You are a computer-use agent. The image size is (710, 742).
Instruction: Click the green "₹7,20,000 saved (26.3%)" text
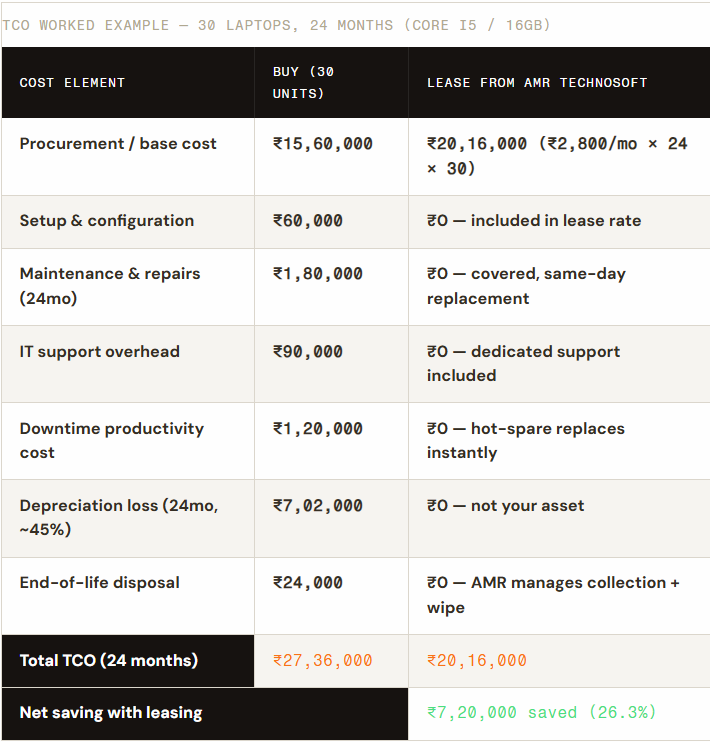(x=541, y=712)
